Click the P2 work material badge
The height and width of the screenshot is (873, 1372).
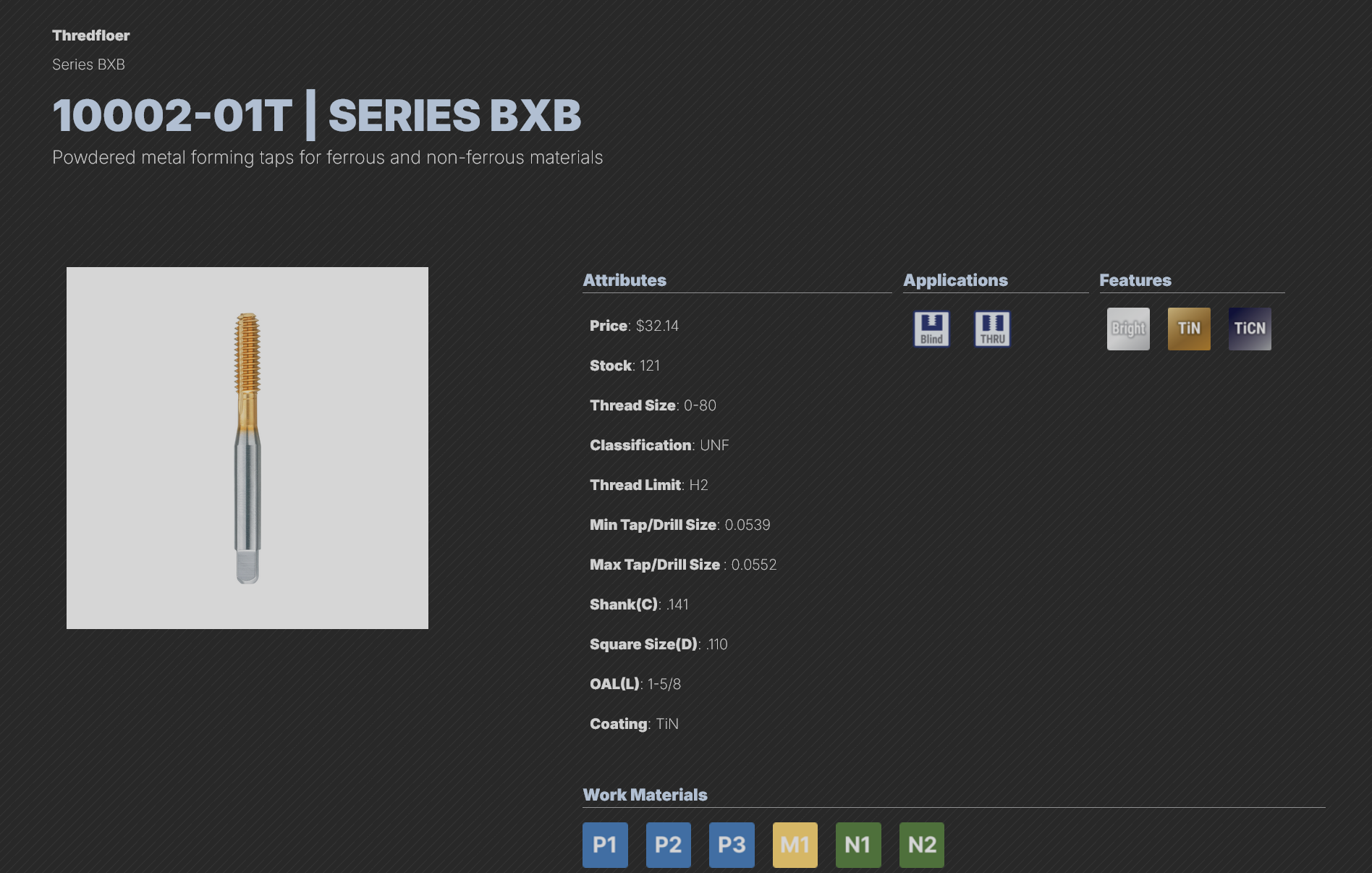point(669,845)
